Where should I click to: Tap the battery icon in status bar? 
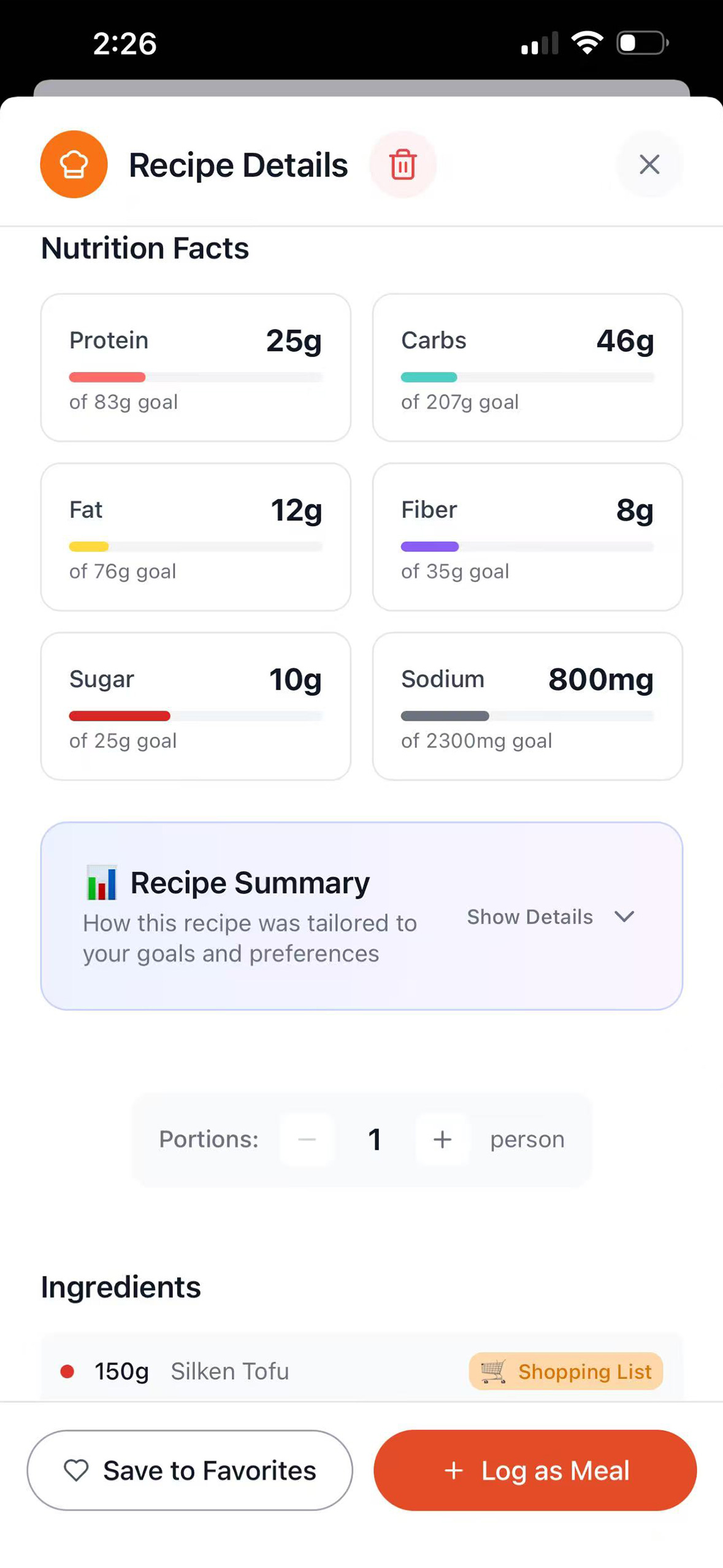point(642,43)
